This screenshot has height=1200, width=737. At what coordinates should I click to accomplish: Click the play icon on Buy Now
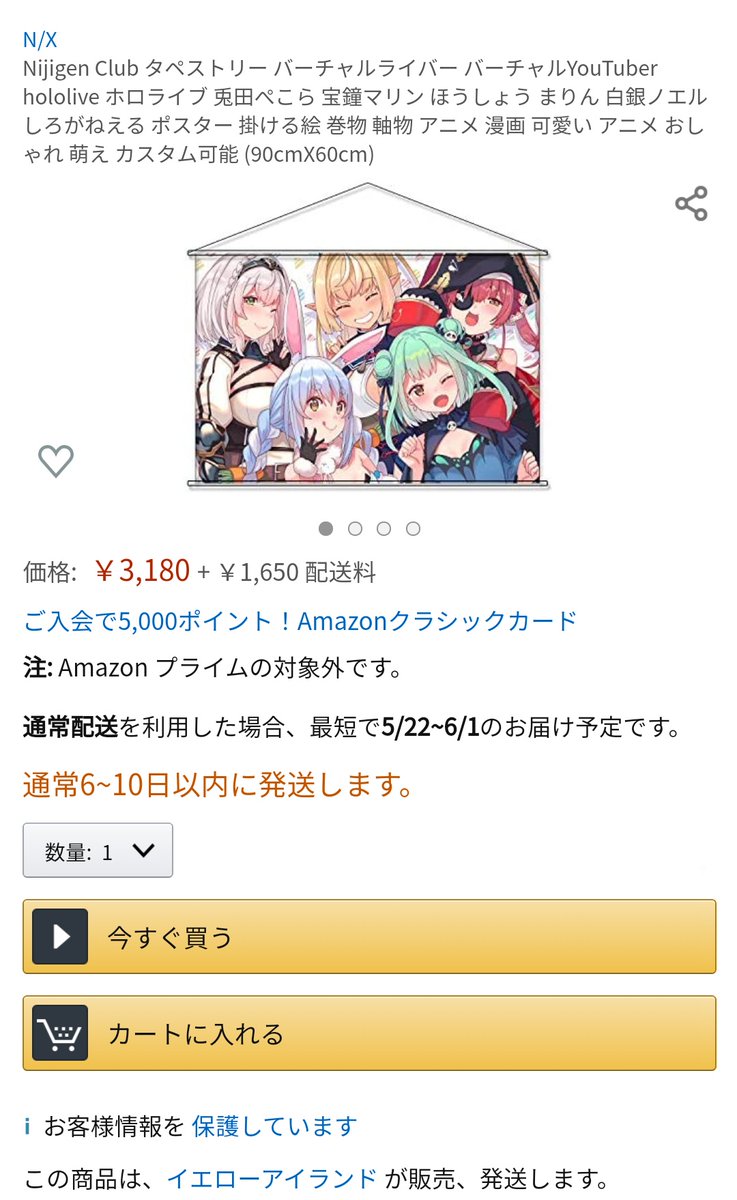60,937
